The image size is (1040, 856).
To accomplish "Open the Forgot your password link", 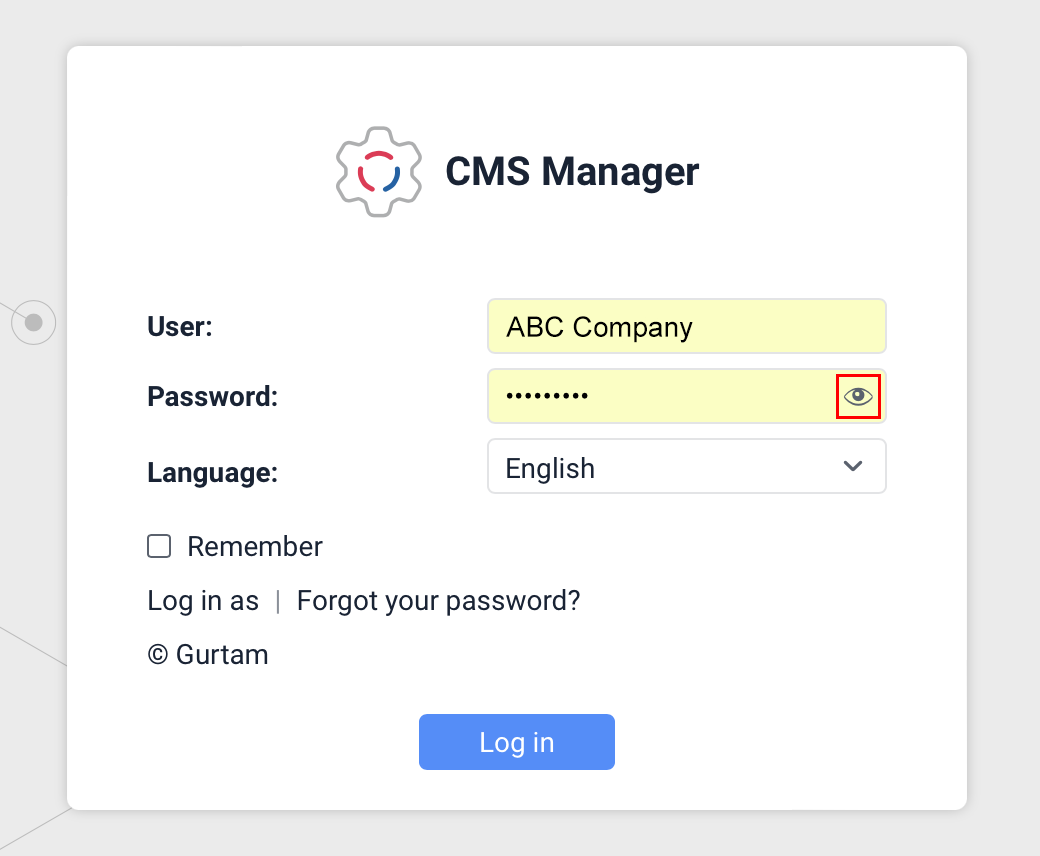I will (438, 600).
